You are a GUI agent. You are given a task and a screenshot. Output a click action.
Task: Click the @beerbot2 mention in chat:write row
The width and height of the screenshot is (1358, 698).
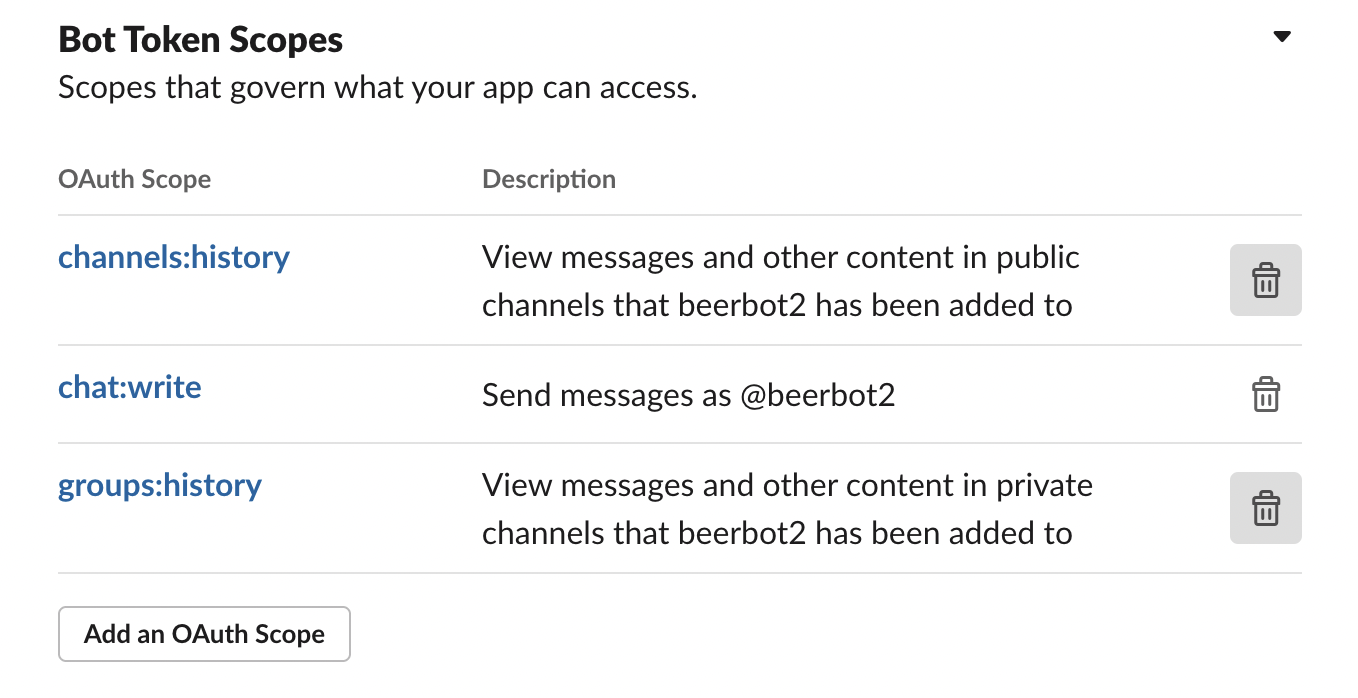pyautogui.click(x=817, y=395)
